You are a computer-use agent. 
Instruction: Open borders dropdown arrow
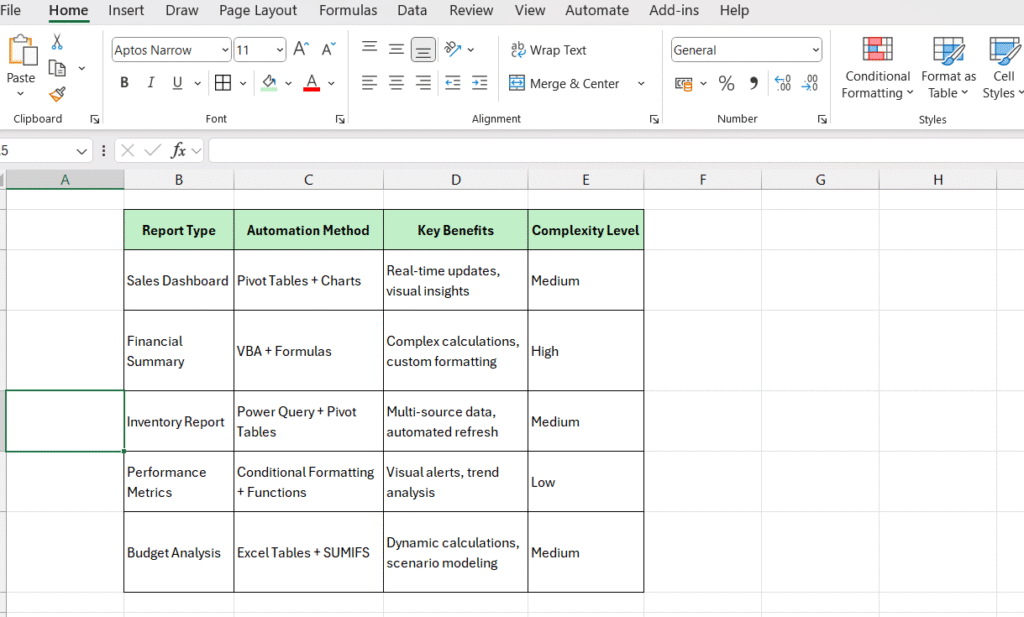pyautogui.click(x=243, y=84)
